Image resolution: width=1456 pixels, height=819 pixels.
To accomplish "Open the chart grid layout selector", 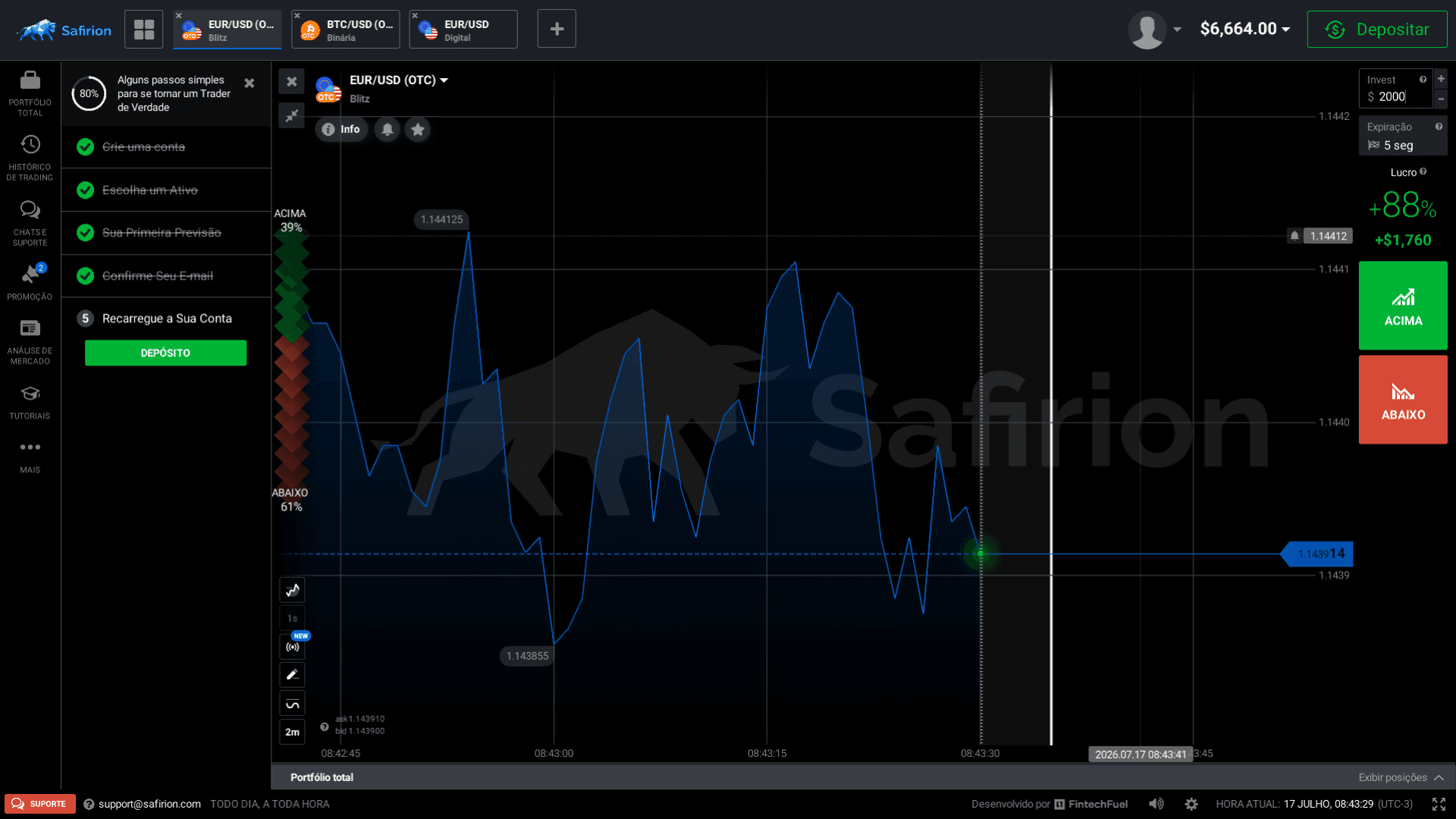I will click(144, 29).
